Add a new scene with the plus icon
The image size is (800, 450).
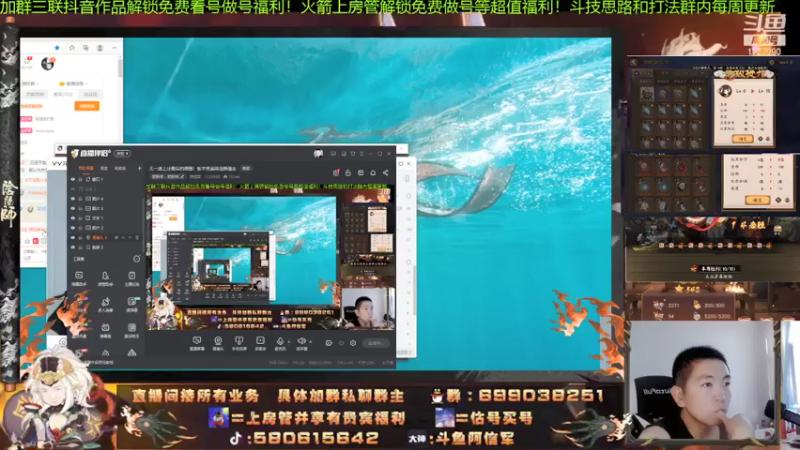(x=139, y=168)
